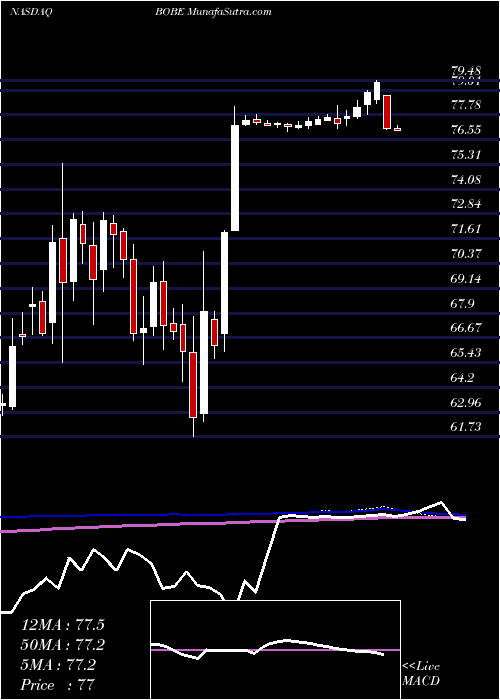Click the 67.9 price axis label
The width and height of the screenshot is (500, 700).
pos(462,304)
